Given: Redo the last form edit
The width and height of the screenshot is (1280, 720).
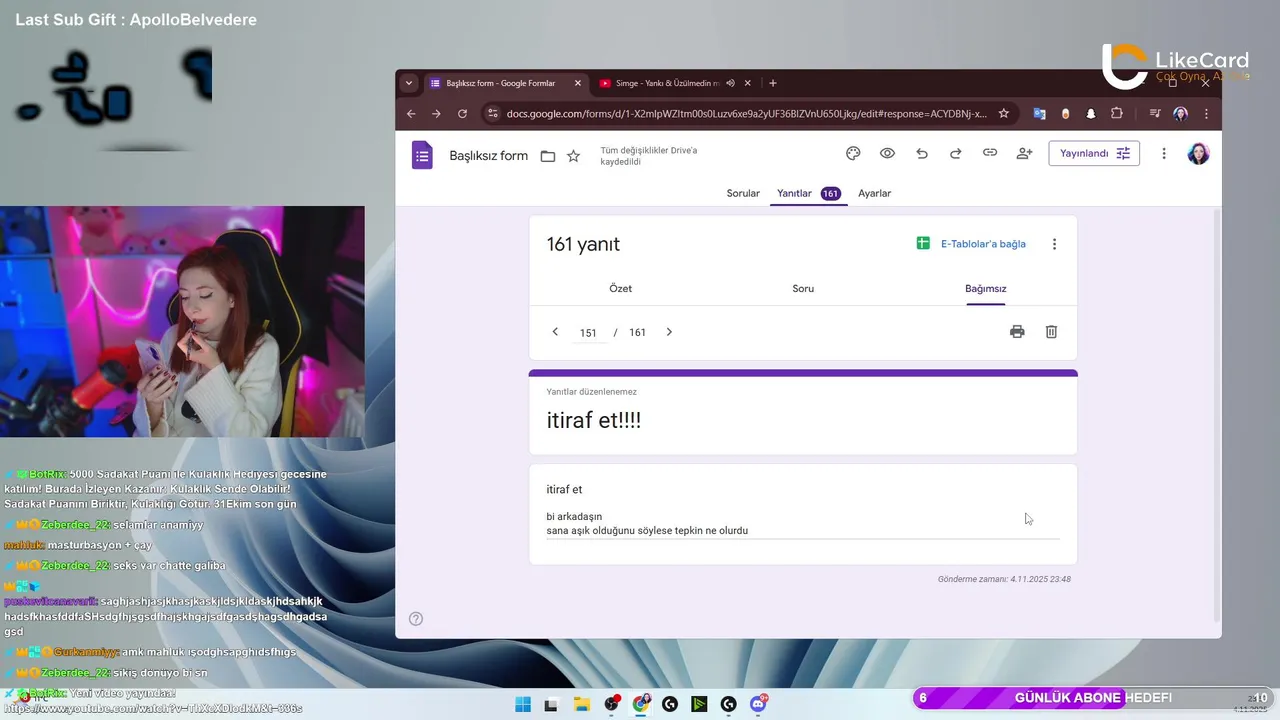Looking at the screenshot, I should click(956, 153).
